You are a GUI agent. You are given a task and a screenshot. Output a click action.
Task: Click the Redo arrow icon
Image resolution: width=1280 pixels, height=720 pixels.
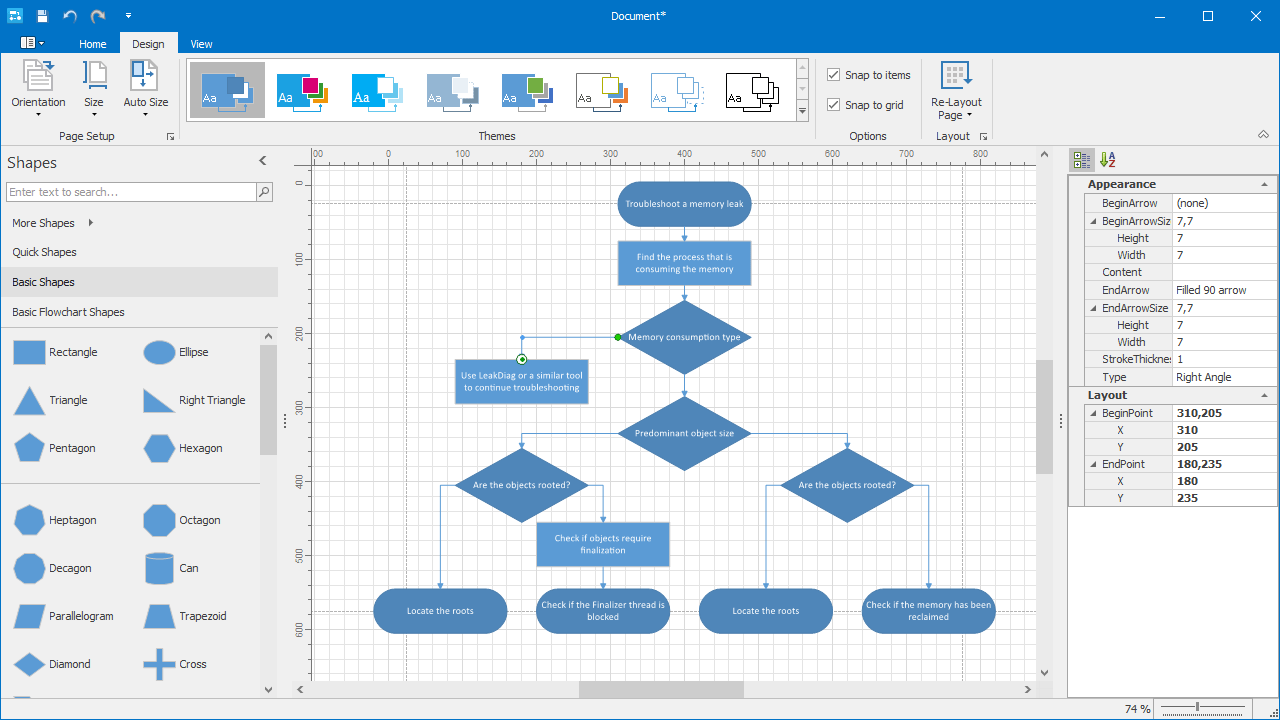98,16
